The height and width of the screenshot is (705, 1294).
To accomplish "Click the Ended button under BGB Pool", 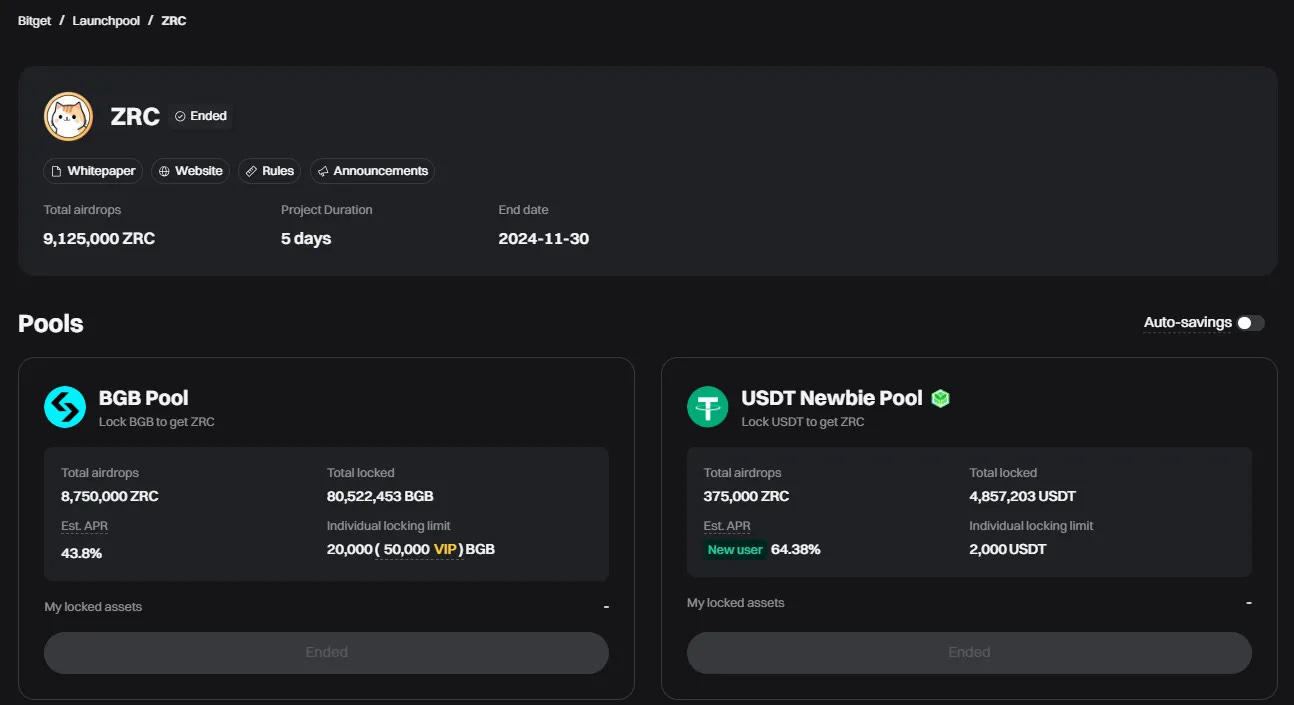I will (x=326, y=652).
